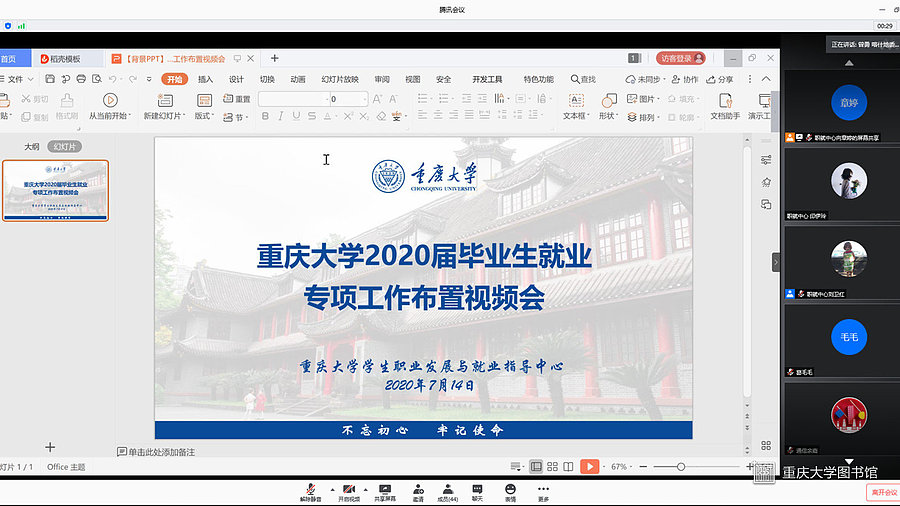Open the 成员(44) members list

448,492
